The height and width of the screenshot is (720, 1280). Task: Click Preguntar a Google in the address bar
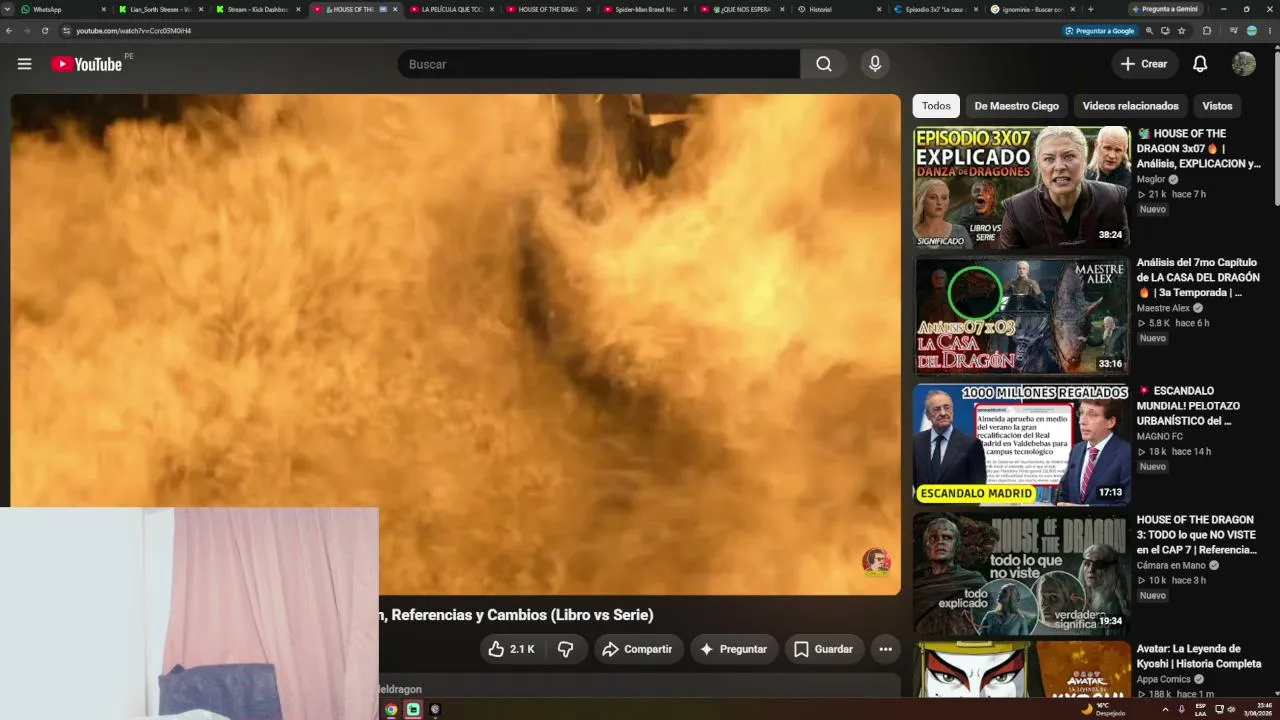[x=1100, y=31]
